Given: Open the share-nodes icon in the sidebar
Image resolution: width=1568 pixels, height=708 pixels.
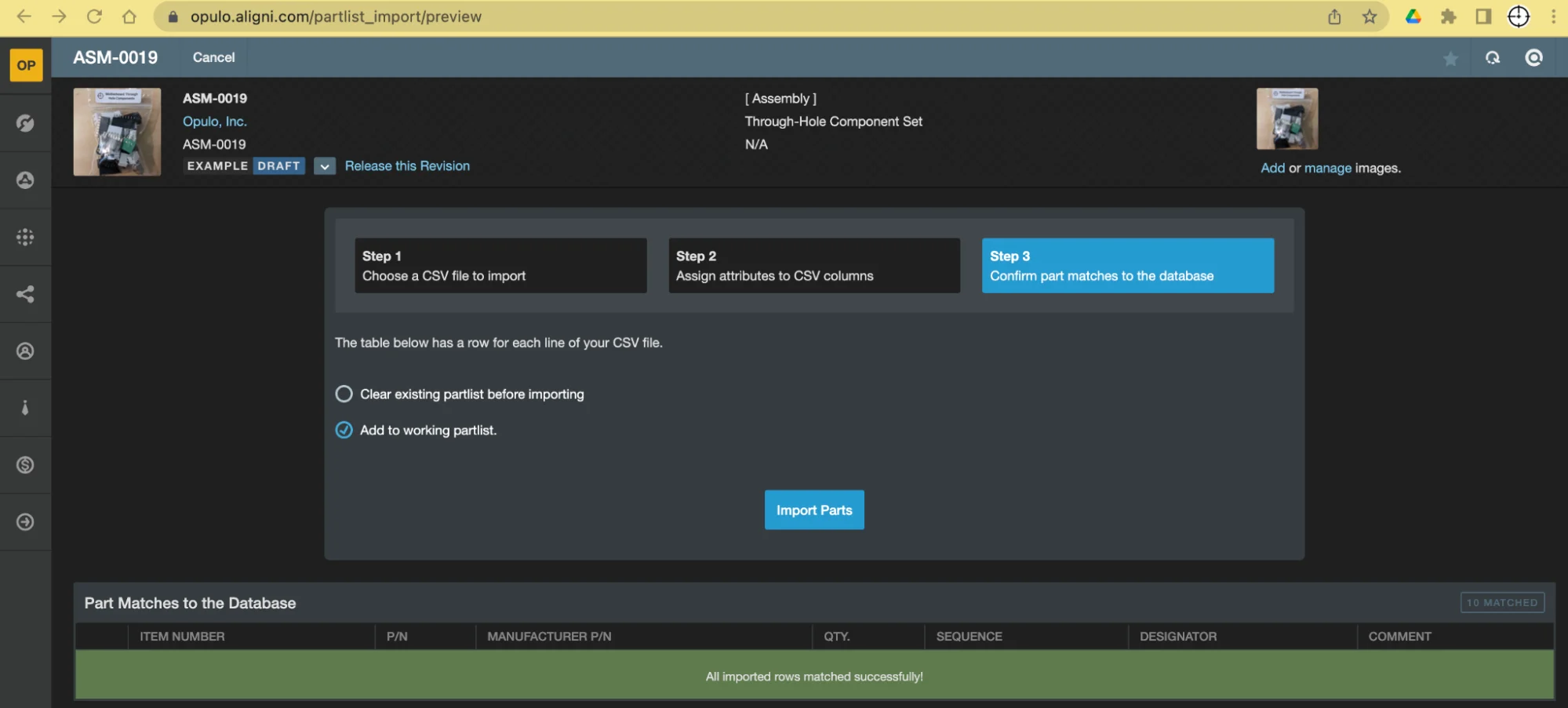Looking at the screenshot, I should pos(25,294).
